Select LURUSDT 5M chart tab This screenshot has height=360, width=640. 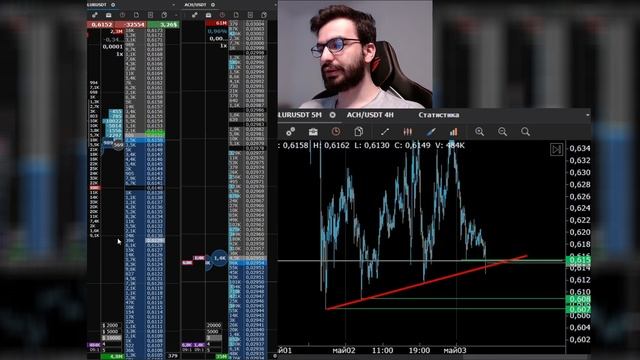(300, 115)
